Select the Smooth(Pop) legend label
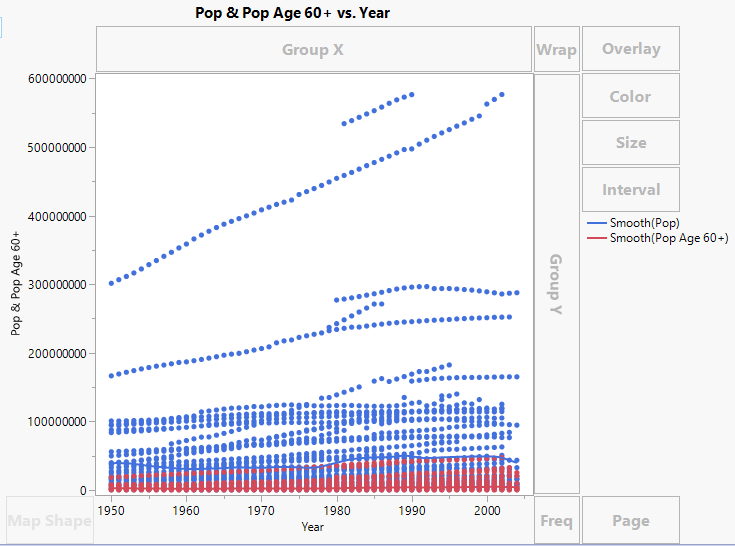The width and height of the screenshot is (735, 546). pos(645,222)
